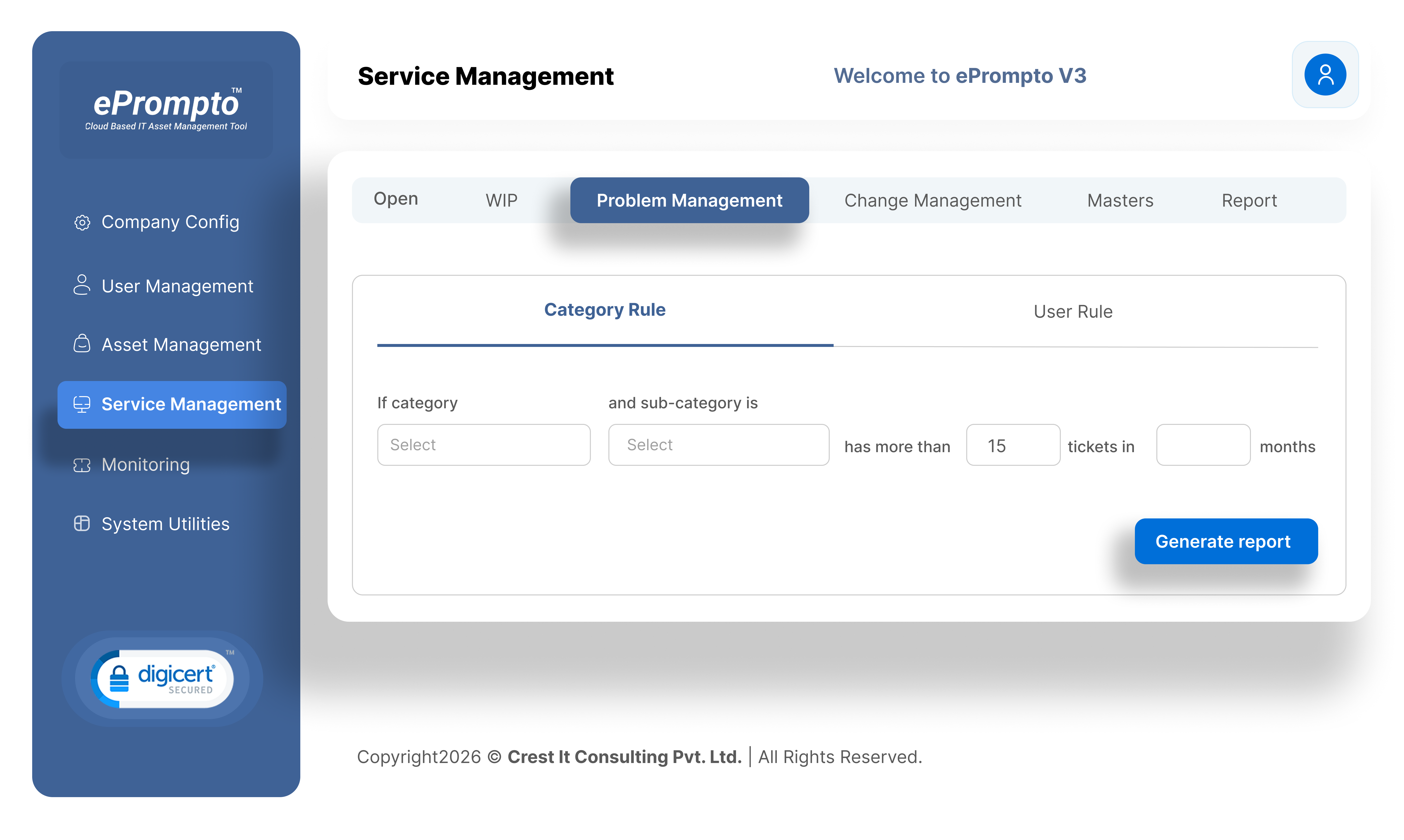Navigate to Monitoring section
The width and height of the screenshot is (1404, 840).
pyautogui.click(x=146, y=465)
